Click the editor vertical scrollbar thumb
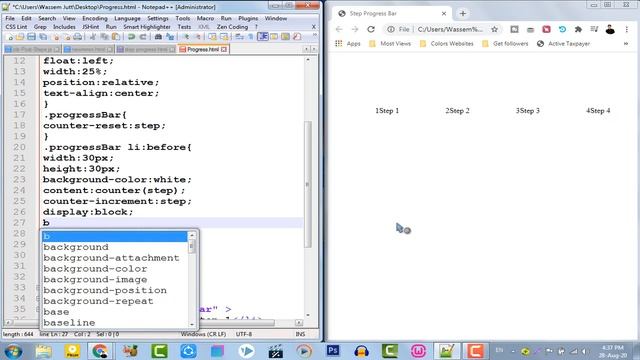Screen dimensions: 640x360 [x=308, y=184]
